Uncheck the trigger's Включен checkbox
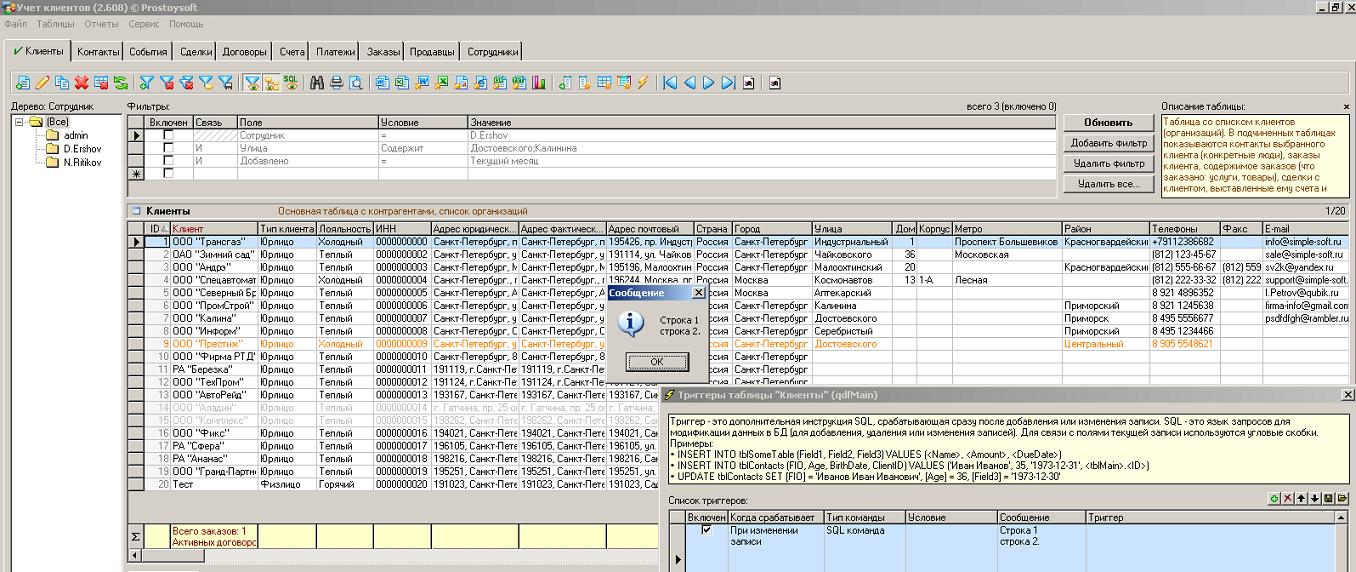Screen dimensions: 1356x572 click(x=707, y=531)
